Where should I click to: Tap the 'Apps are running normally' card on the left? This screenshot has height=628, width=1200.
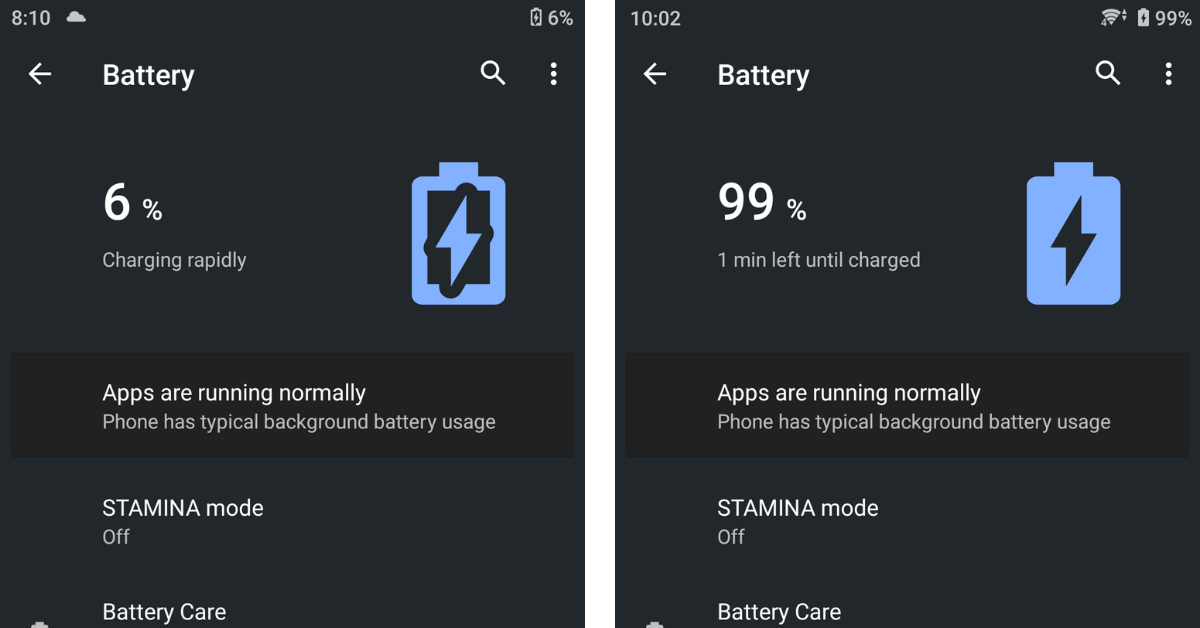click(x=292, y=405)
